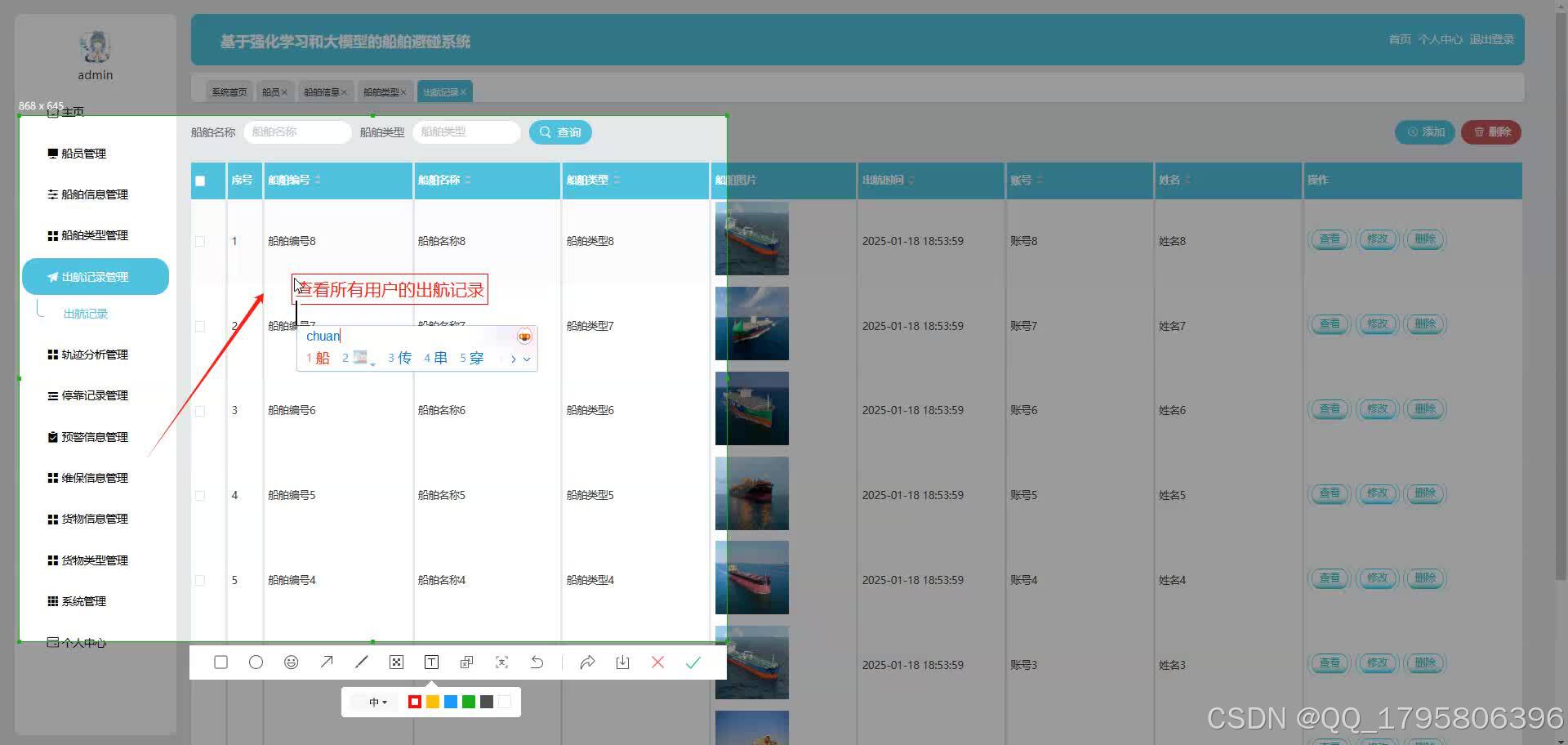Open the emoji sticker tool

point(291,662)
